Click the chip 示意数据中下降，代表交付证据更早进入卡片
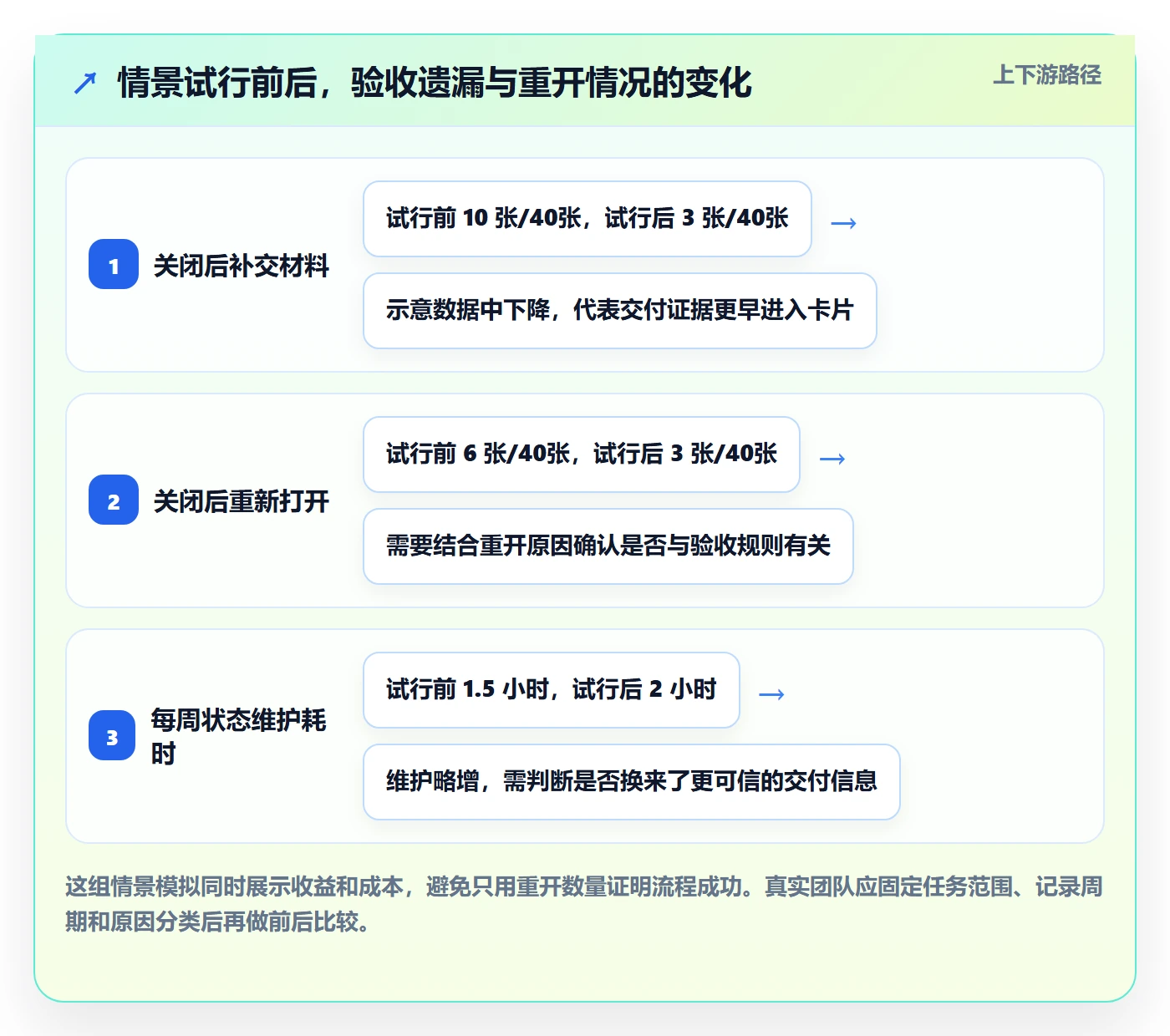This screenshot has height=1036, width=1170. point(620,311)
